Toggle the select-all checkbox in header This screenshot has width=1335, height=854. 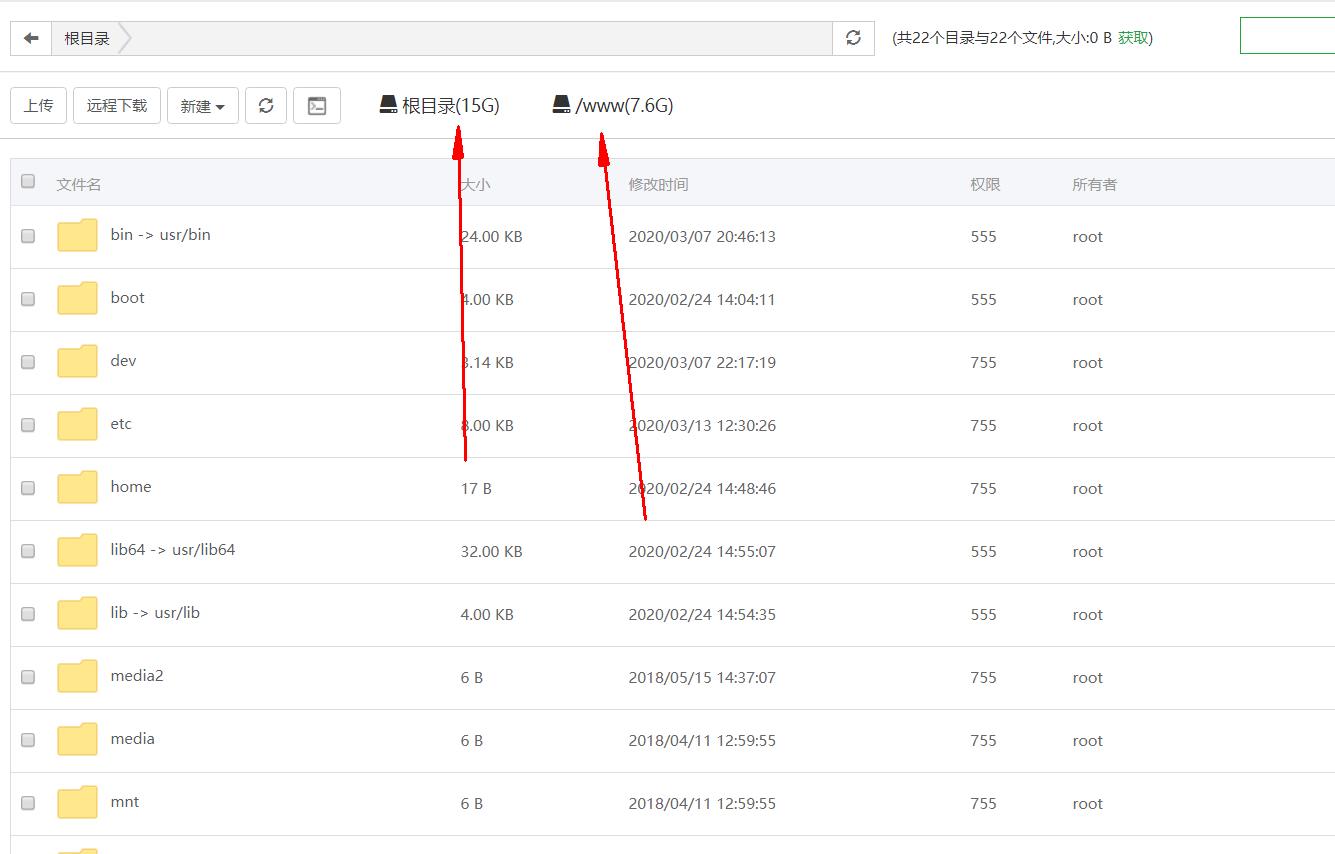[x=28, y=181]
